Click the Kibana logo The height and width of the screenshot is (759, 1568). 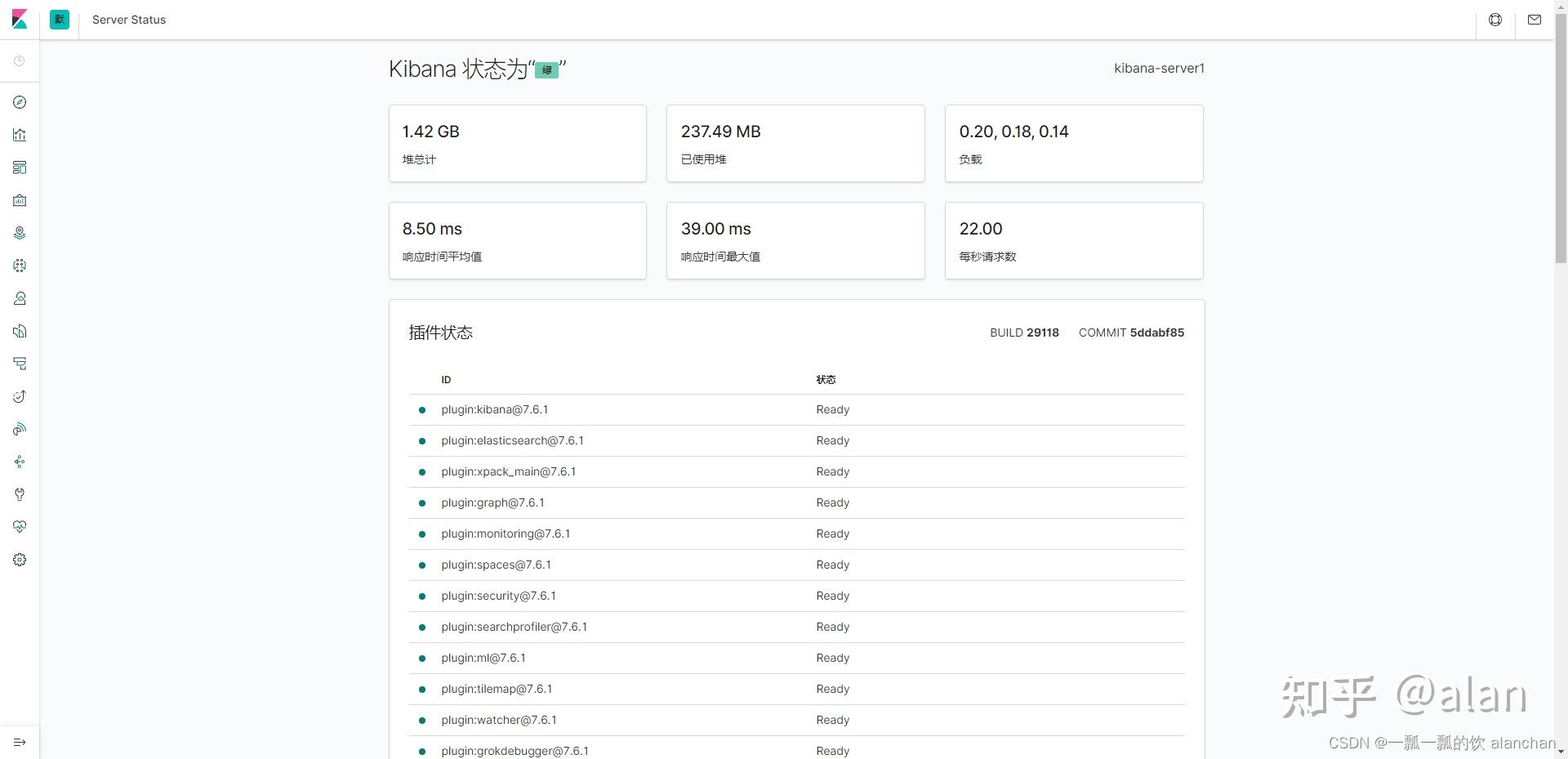(19, 19)
